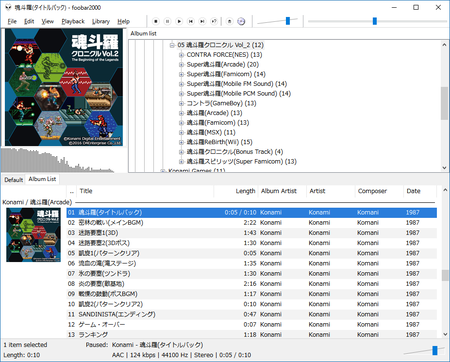Expand the Super魂斗羅(Famicom) (14) node
The width and height of the screenshot is (450, 362).
click(x=181, y=74)
